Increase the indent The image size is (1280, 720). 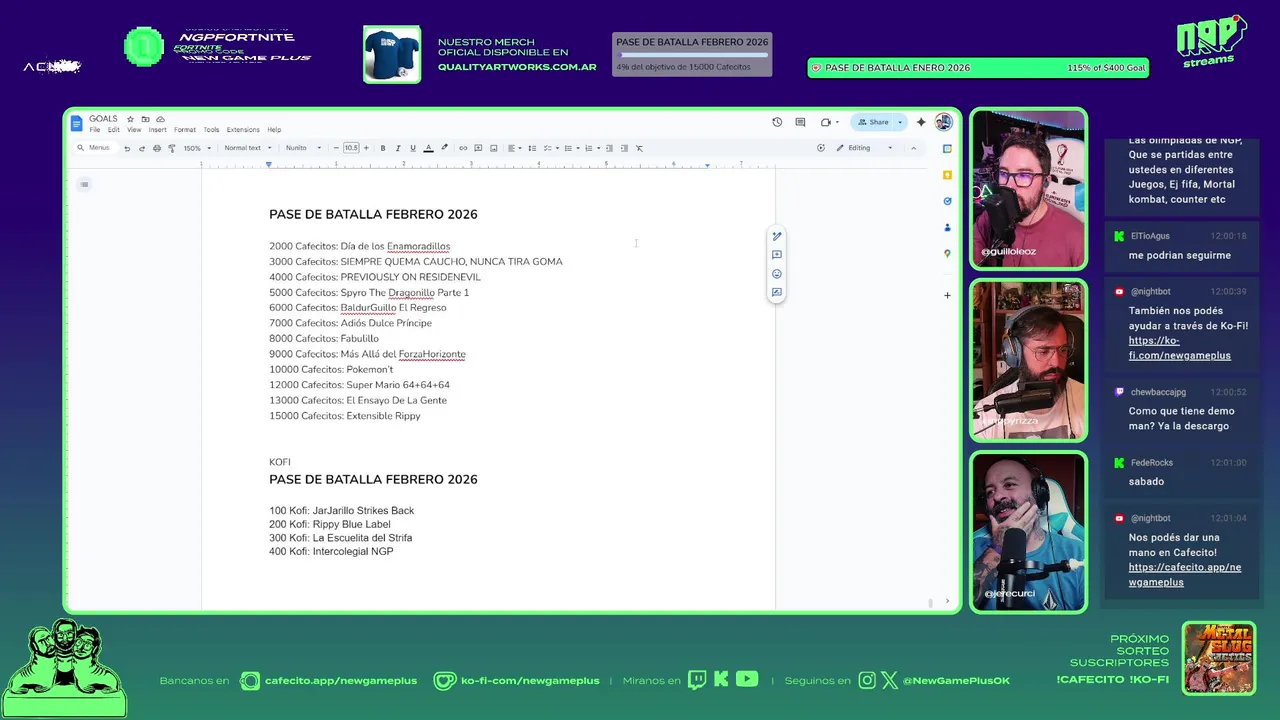point(624,148)
